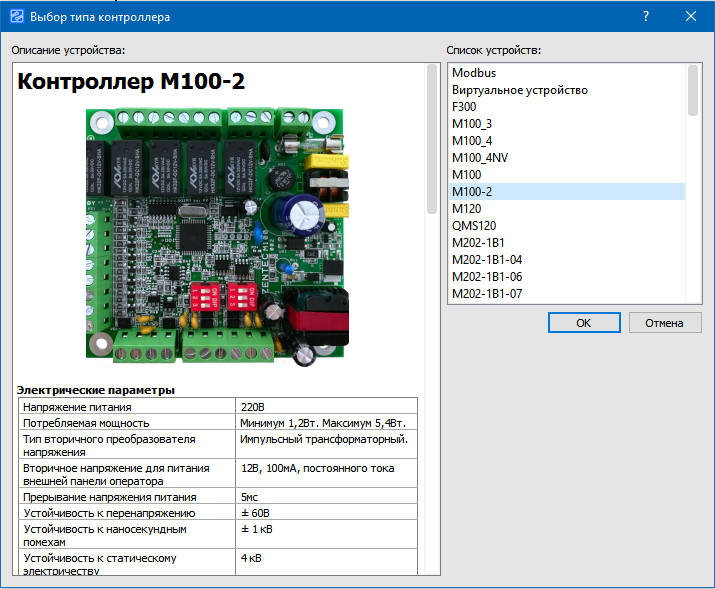Click the description panel scrollbar
Image resolution: width=715 pixels, height=589 pixels.
click(x=432, y=140)
